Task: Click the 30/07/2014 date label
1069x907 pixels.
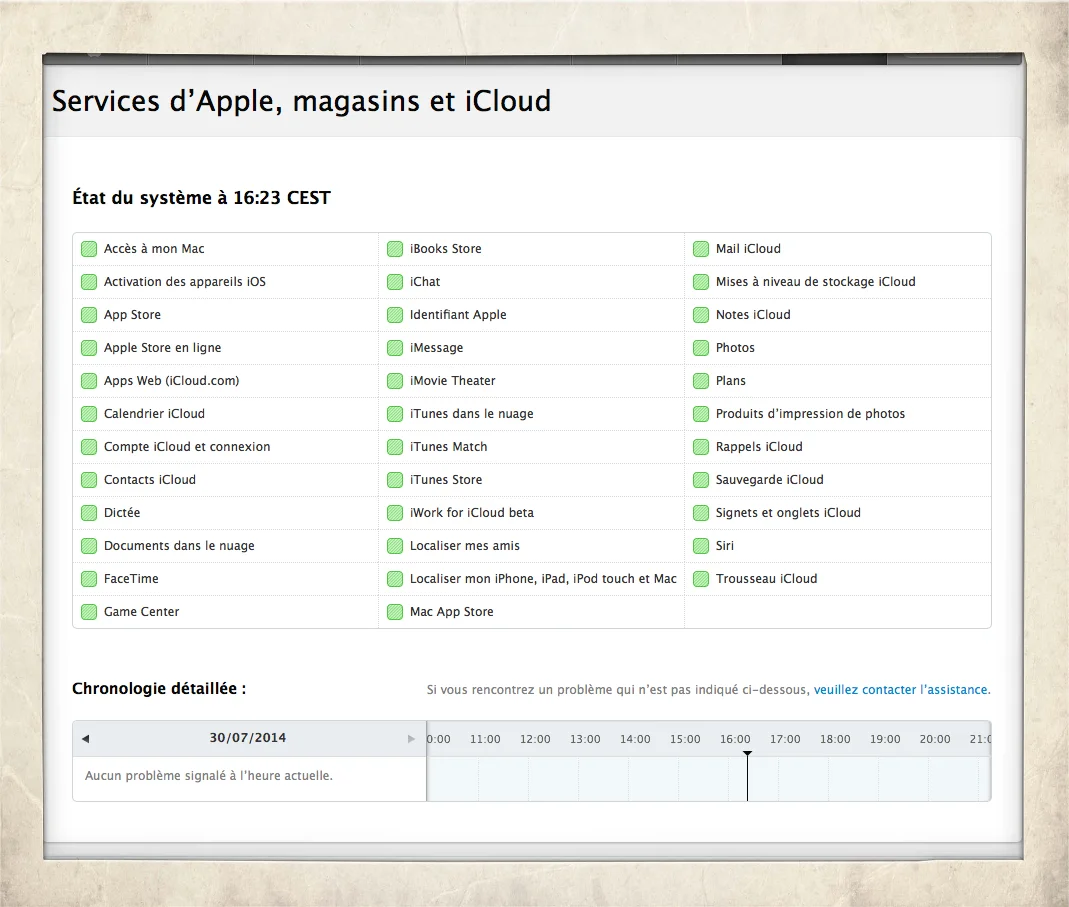Action: pyautogui.click(x=247, y=738)
